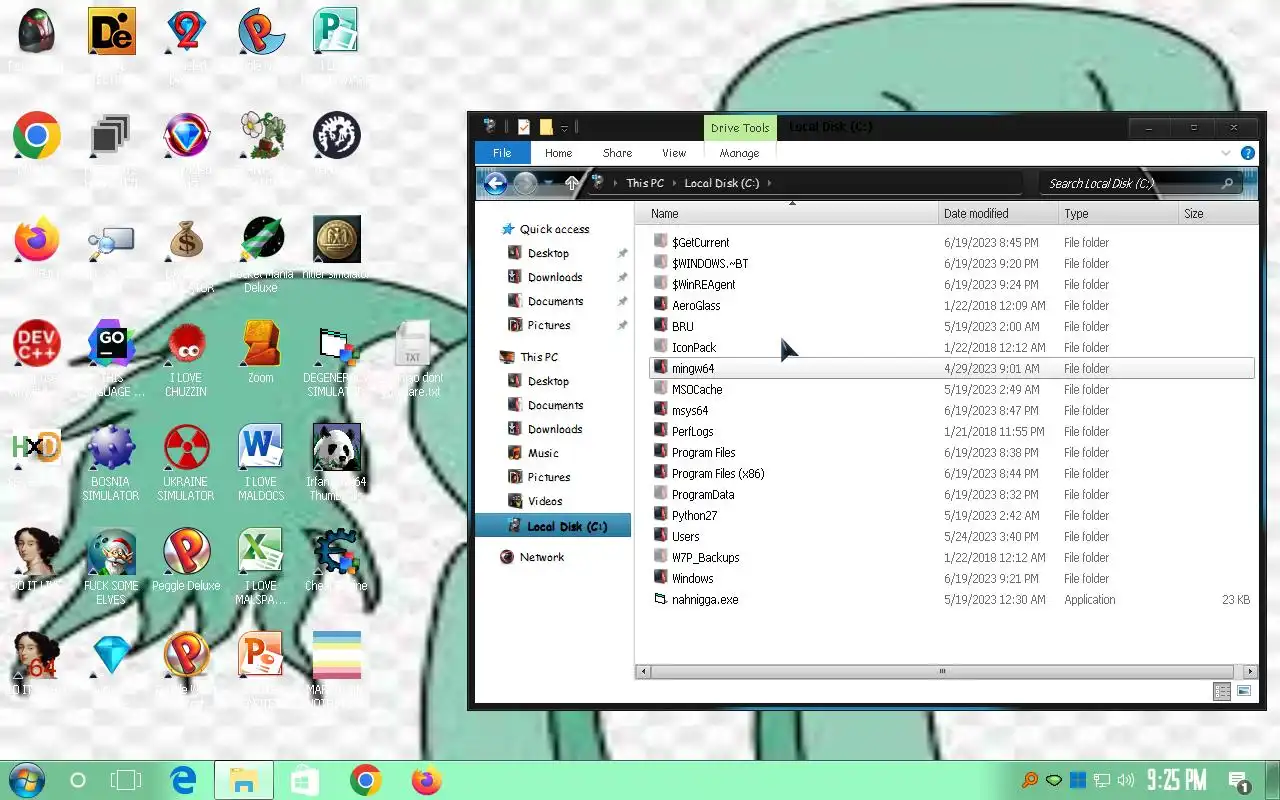
Task: Sort files by Name column header
Action: pyautogui.click(x=789, y=213)
